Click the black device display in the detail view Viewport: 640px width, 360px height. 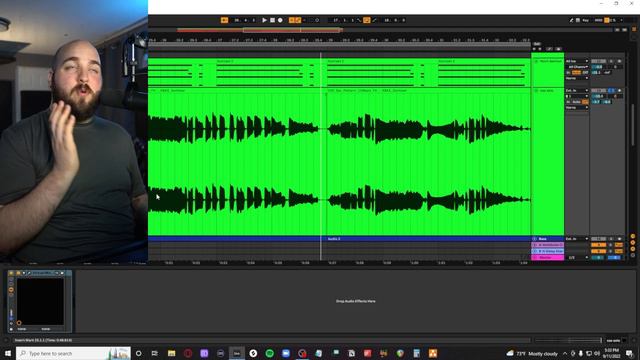click(x=40, y=302)
